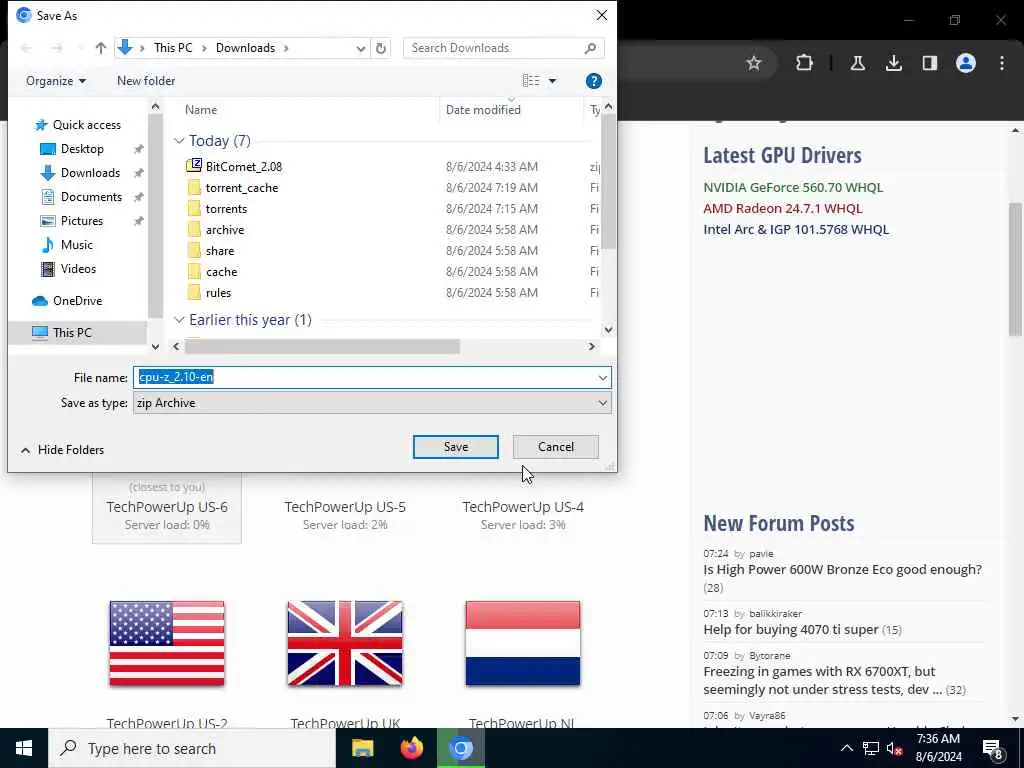Click This PC in address breadcrumb

click(173, 48)
